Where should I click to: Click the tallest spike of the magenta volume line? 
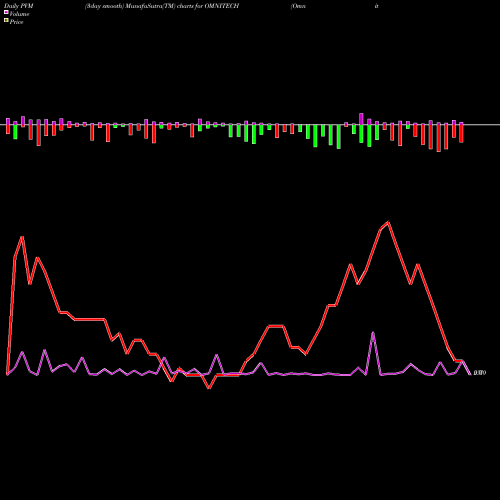click(x=373, y=333)
